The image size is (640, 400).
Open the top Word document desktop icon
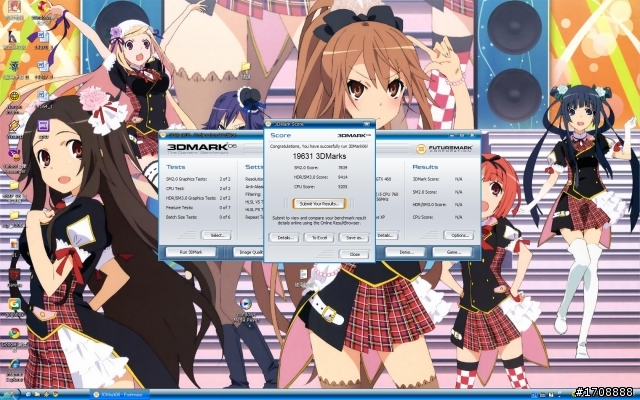click(x=43, y=37)
